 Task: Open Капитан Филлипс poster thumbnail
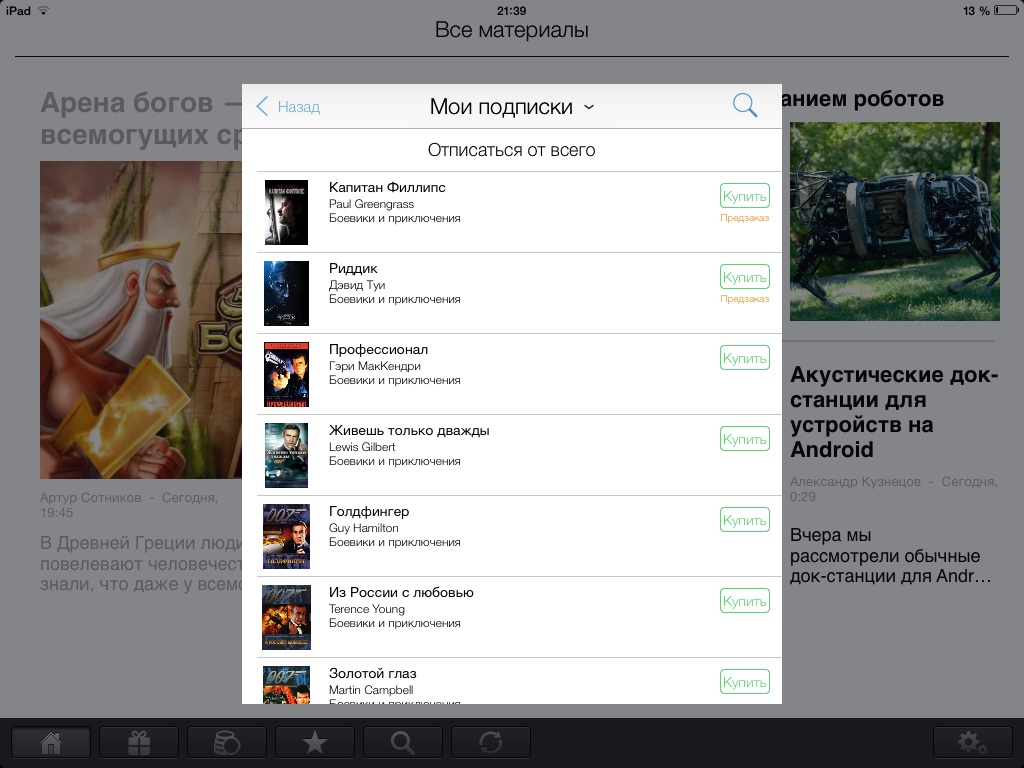(286, 212)
